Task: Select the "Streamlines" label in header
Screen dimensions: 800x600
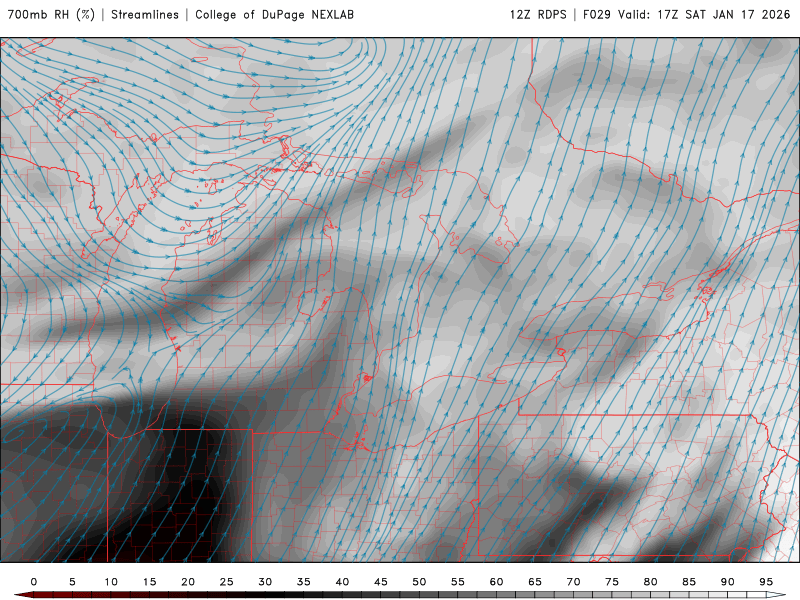Action: tap(145, 14)
